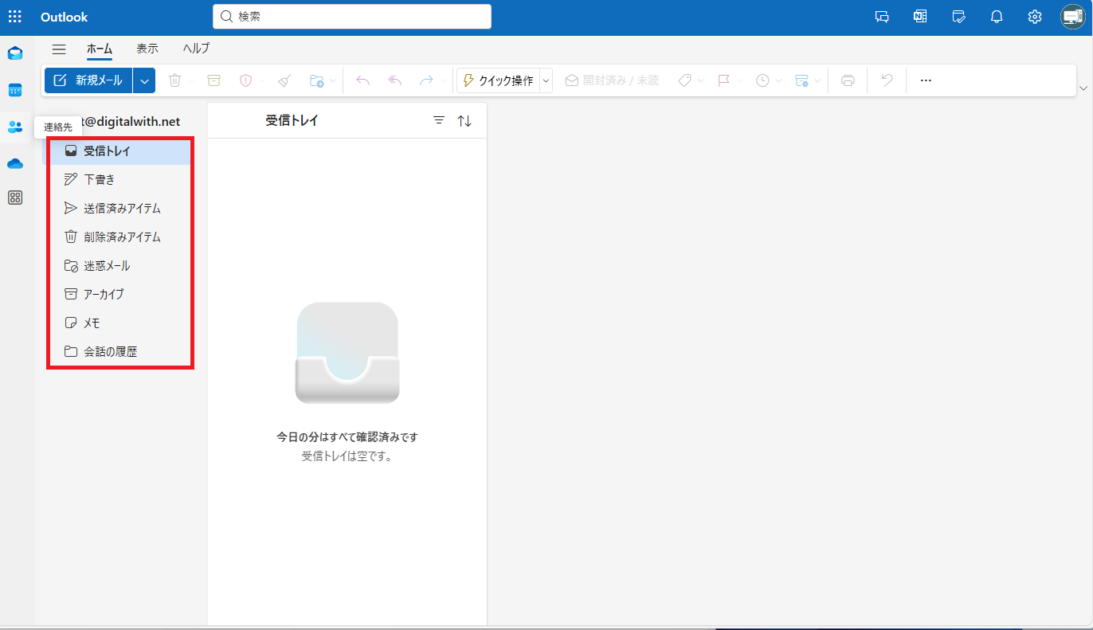
Task: Click the reply all icon
Action: click(x=395, y=81)
